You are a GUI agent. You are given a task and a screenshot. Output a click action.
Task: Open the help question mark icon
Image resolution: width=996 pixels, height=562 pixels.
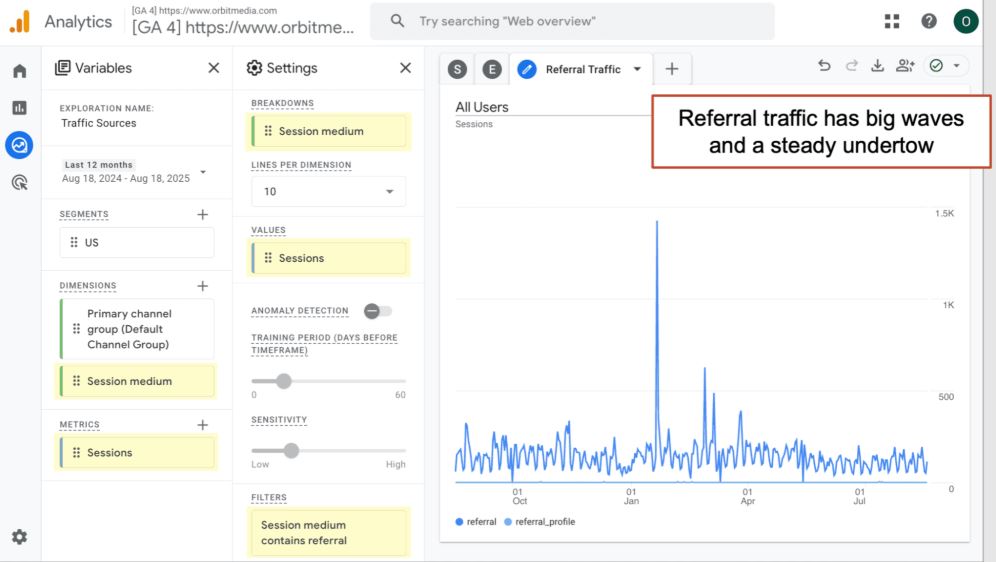(929, 21)
